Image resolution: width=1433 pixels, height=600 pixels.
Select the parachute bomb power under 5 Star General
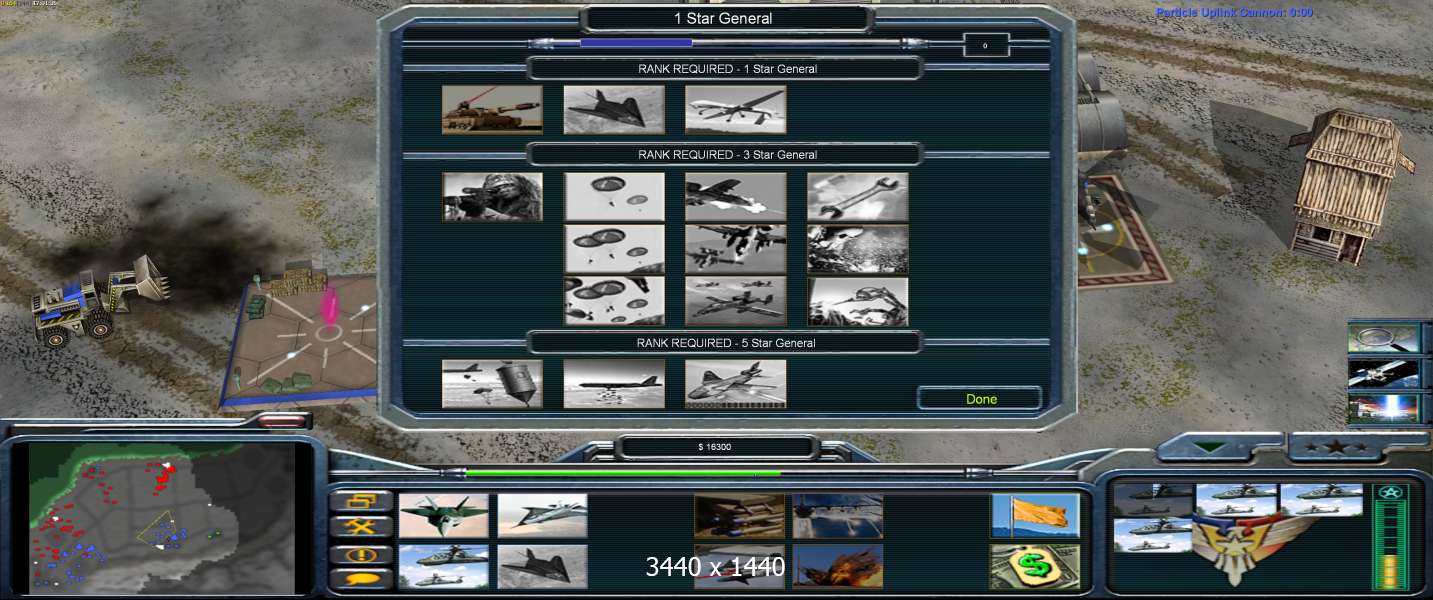[x=492, y=384]
